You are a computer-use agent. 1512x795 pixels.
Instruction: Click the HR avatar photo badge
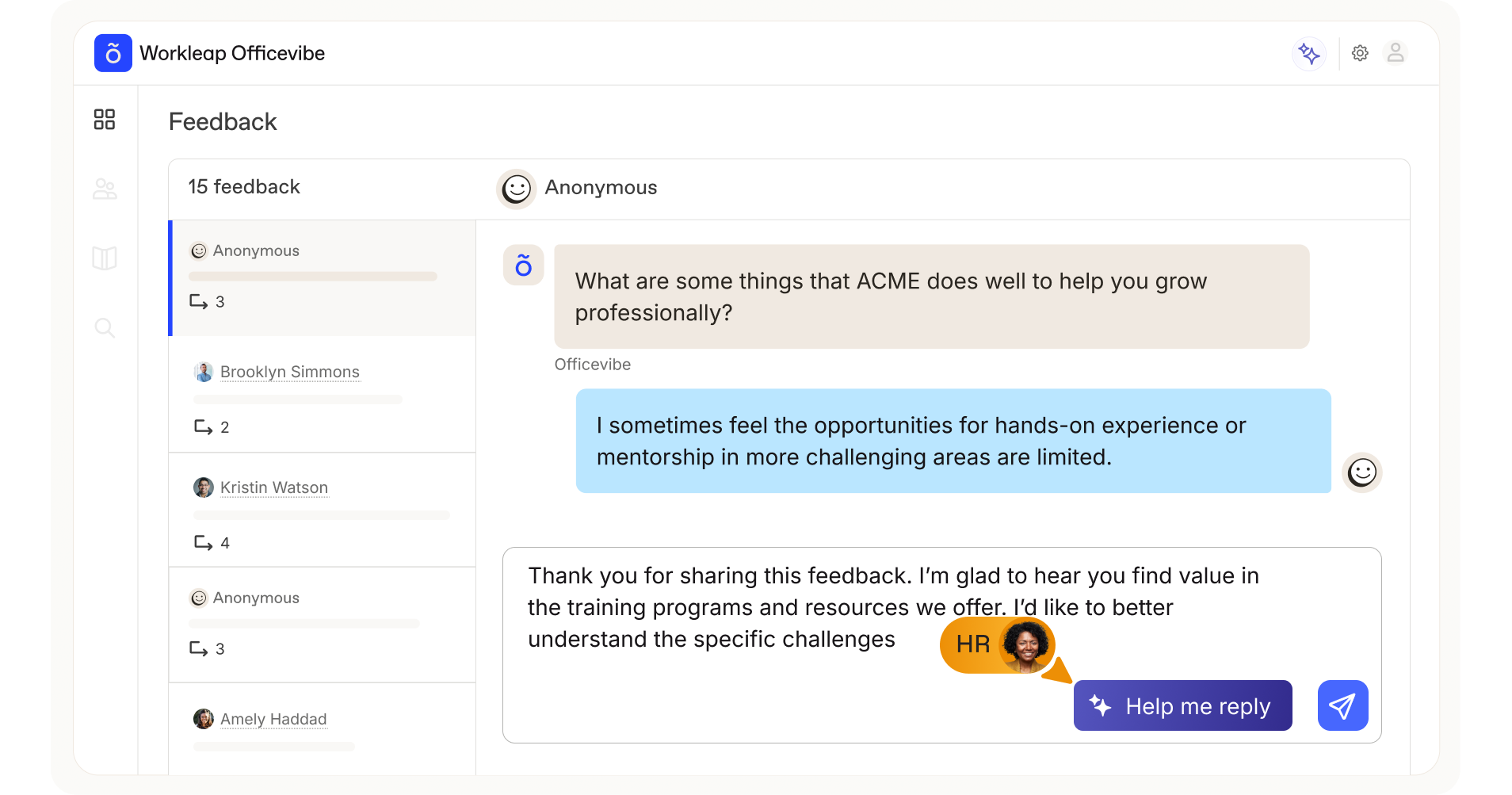pos(1025,644)
